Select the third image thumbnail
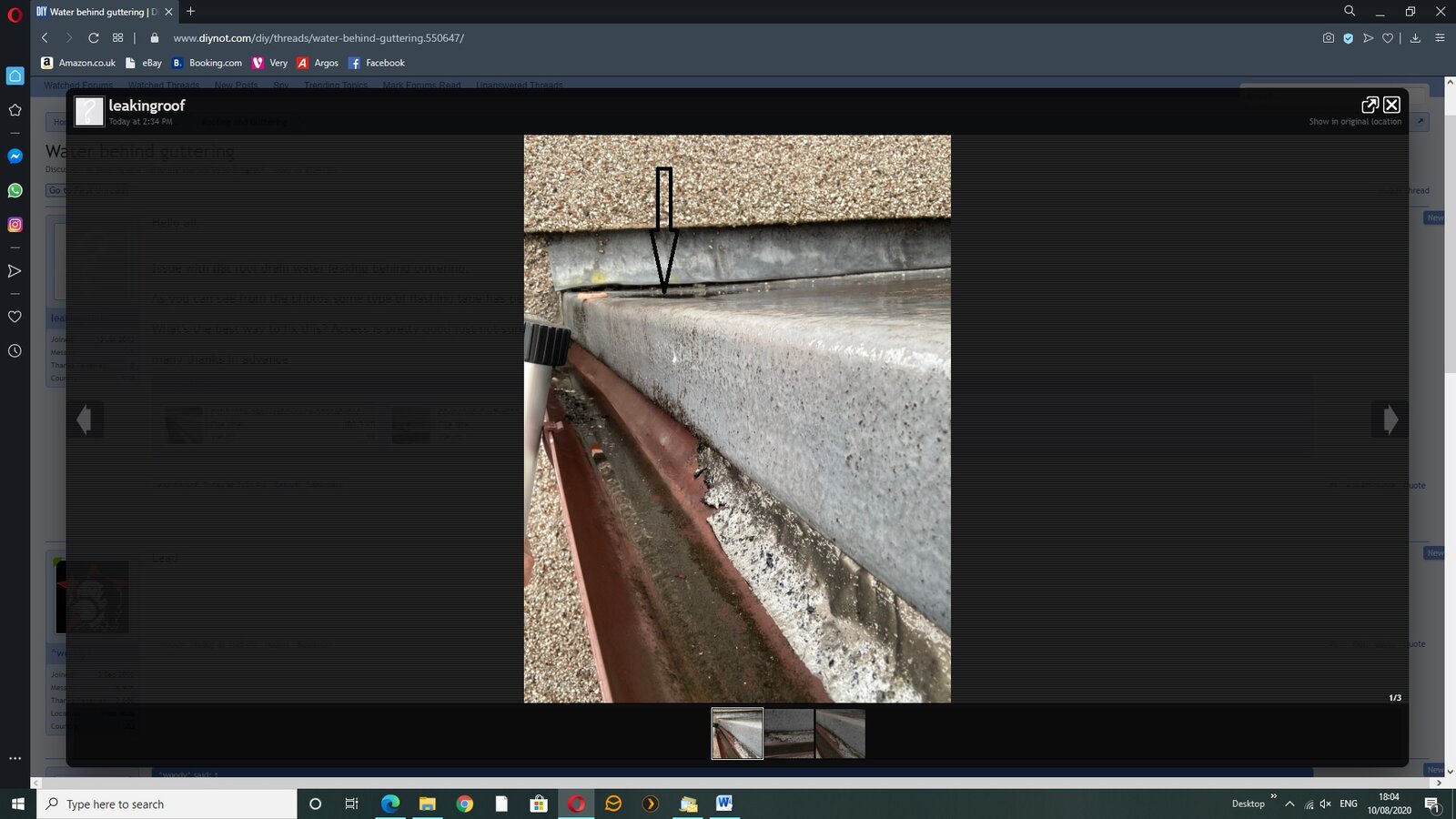This screenshot has height=819, width=1456. [x=840, y=733]
